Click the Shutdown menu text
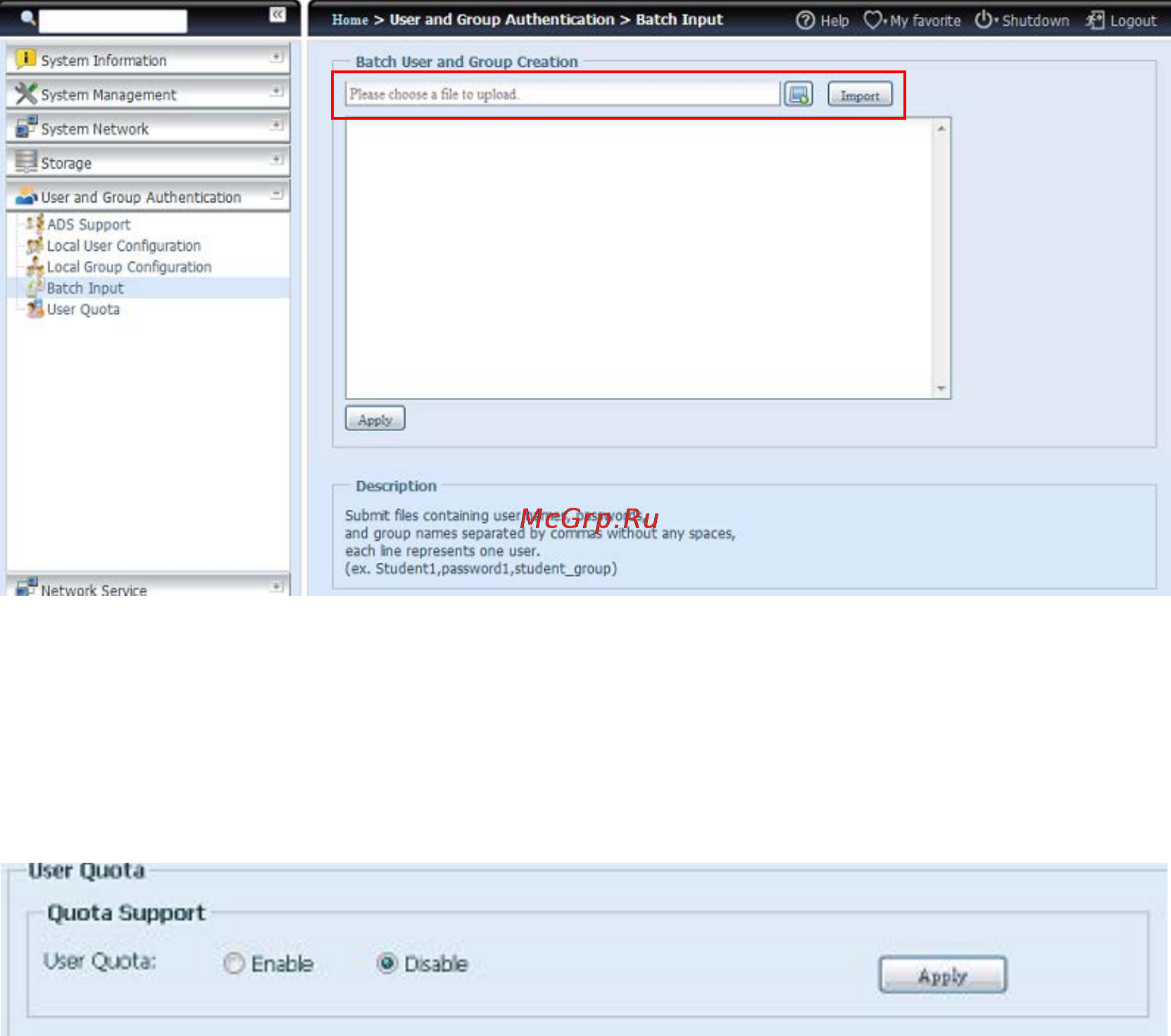The width and height of the screenshot is (1171, 1036). click(x=1035, y=21)
